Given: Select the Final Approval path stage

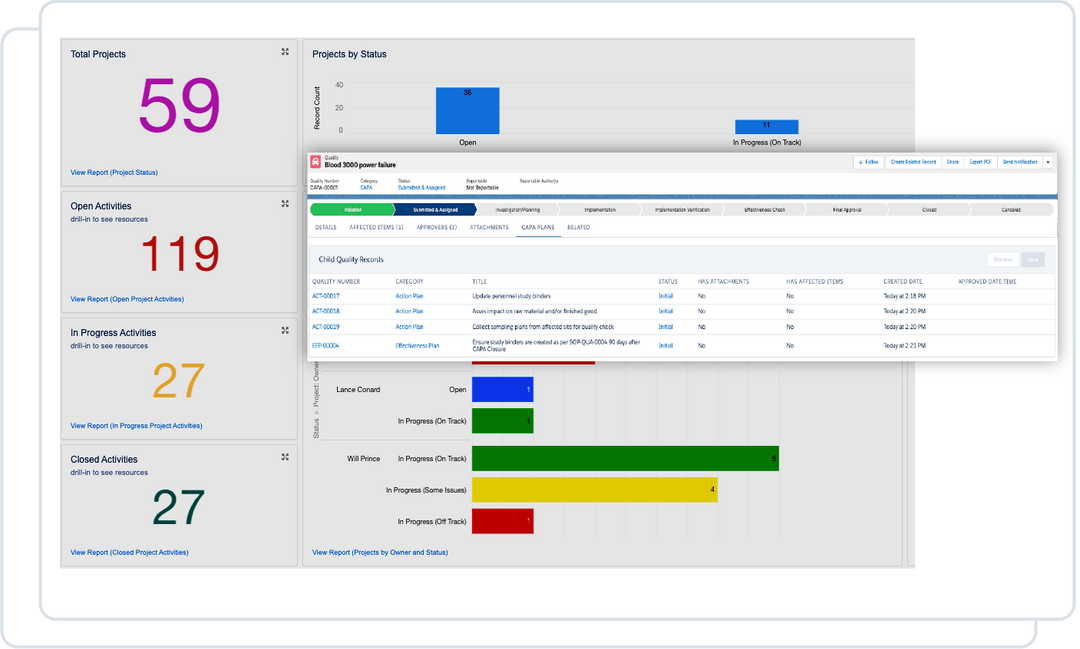Looking at the screenshot, I should [848, 210].
